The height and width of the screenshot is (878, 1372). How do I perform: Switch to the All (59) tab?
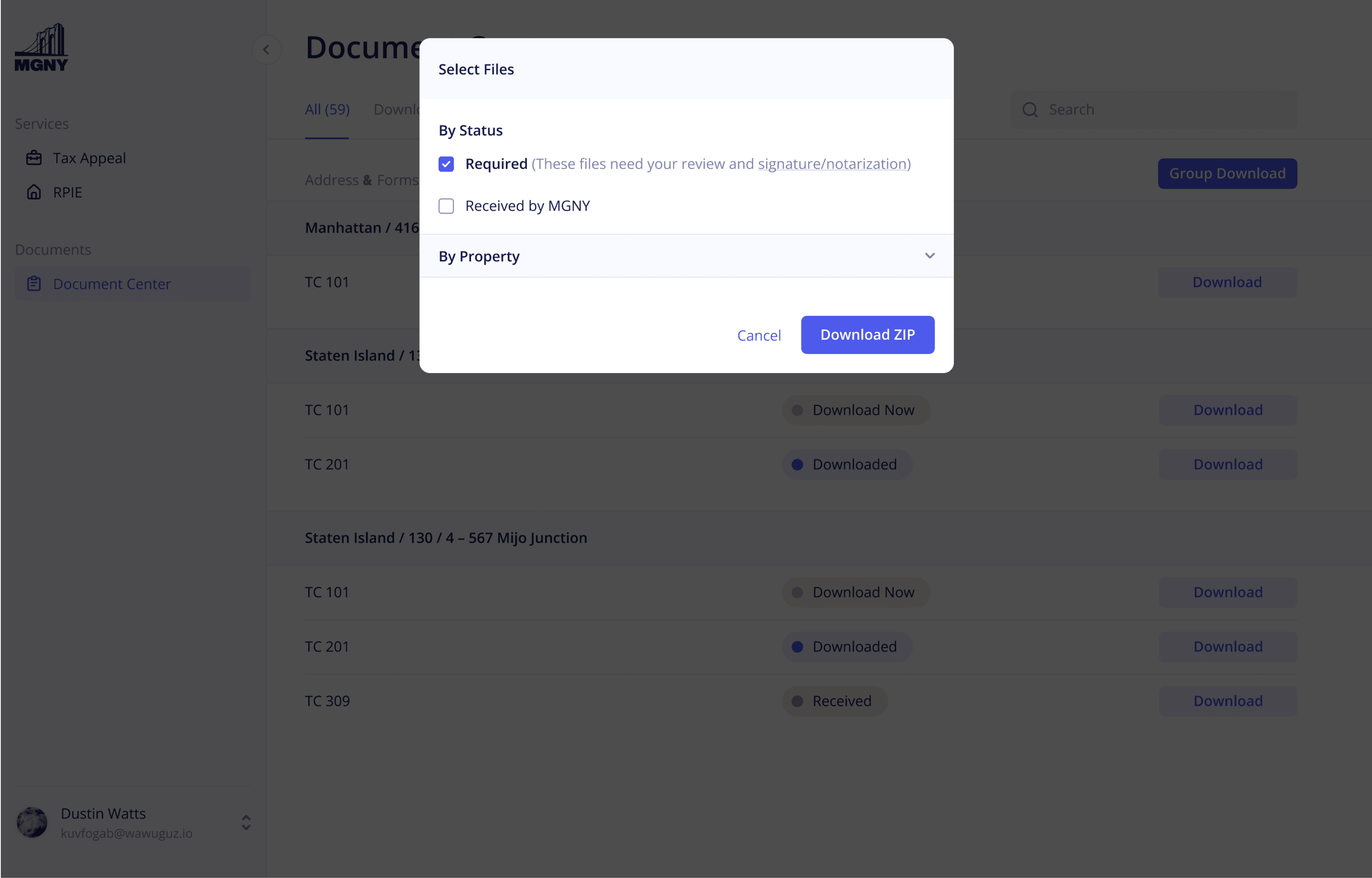click(x=327, y=109)
